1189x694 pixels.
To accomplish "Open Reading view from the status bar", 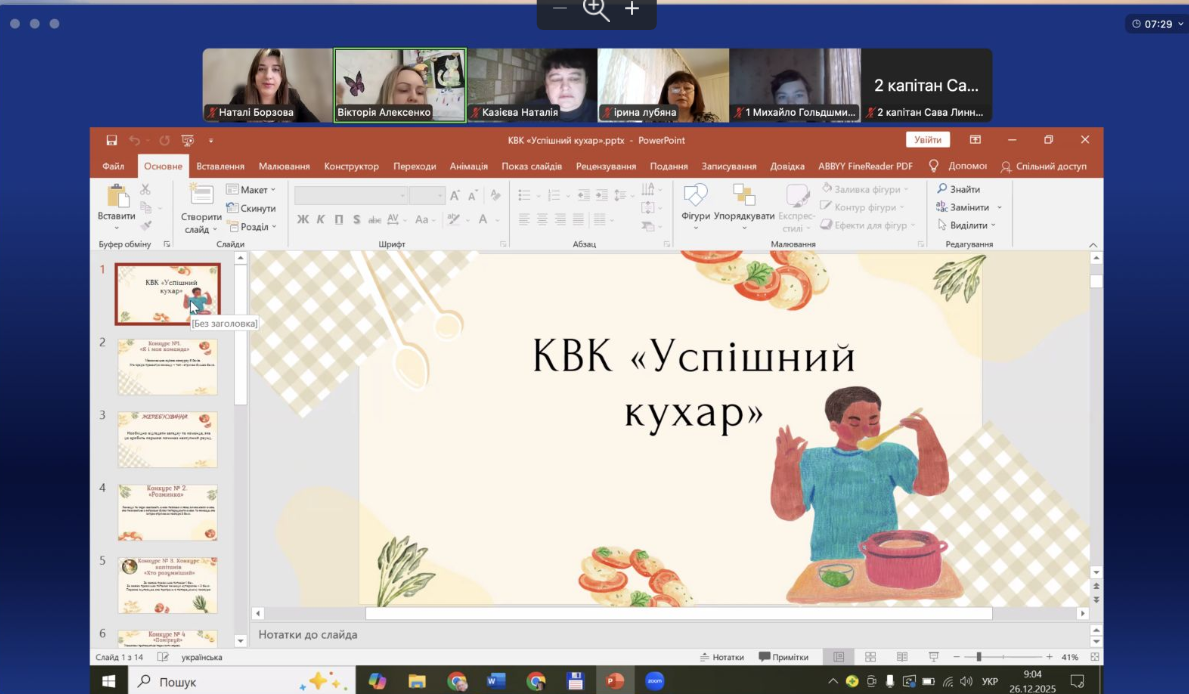I will point(901,657).
